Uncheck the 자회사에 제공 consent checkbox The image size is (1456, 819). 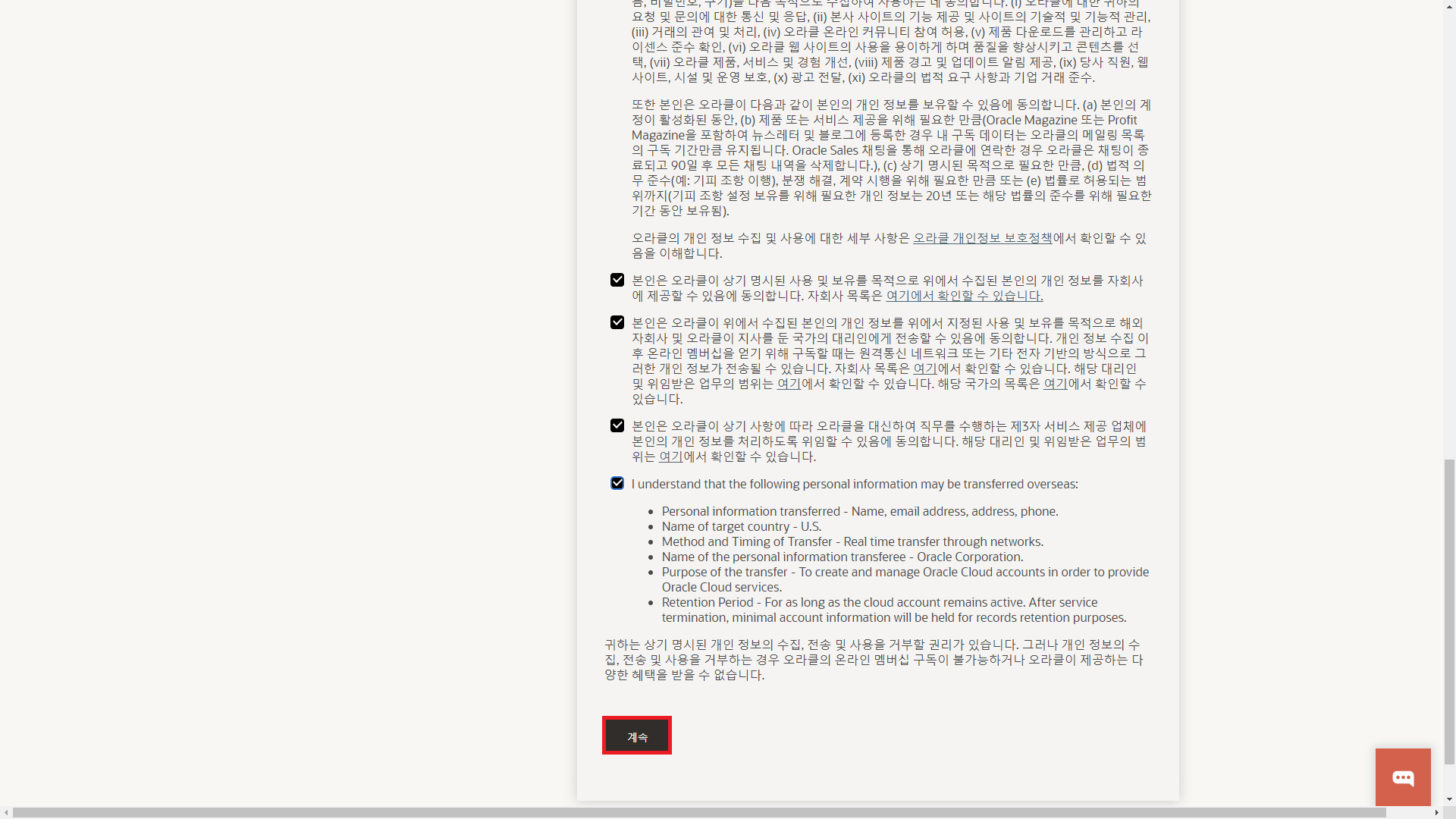tap(617, 281)
